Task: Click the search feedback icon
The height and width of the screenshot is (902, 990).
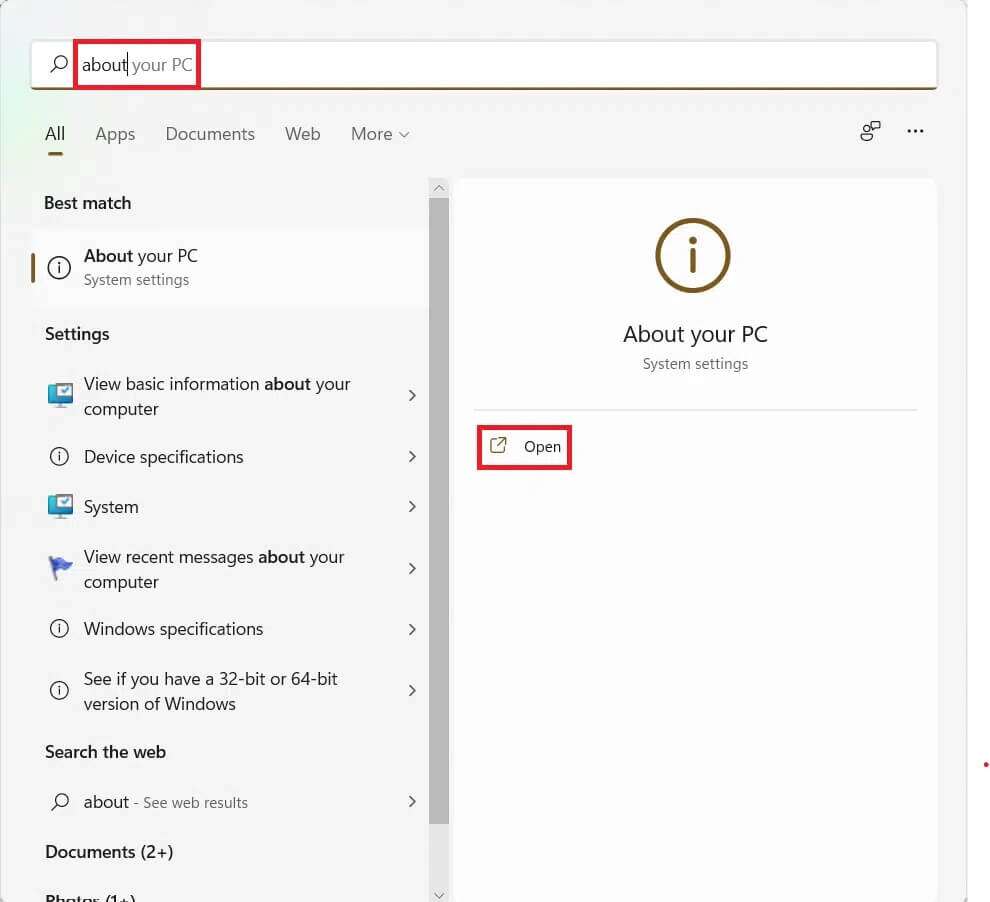Action: point(870,131)
